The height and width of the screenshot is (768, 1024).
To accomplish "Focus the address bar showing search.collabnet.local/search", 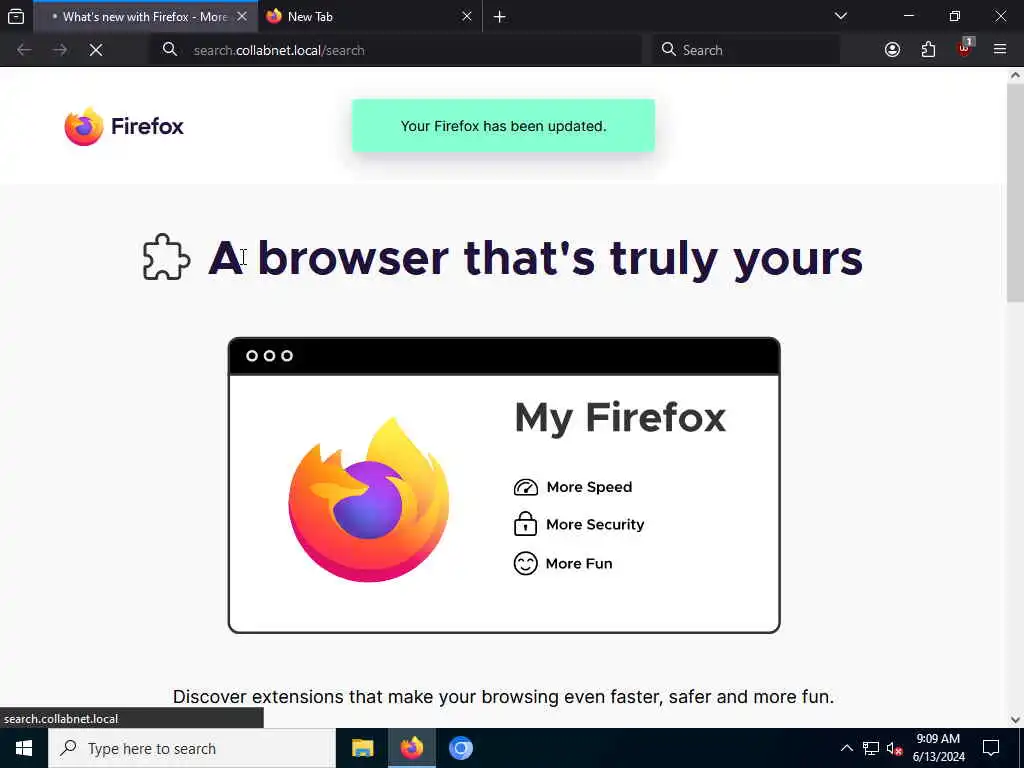I will coord(396,50).
